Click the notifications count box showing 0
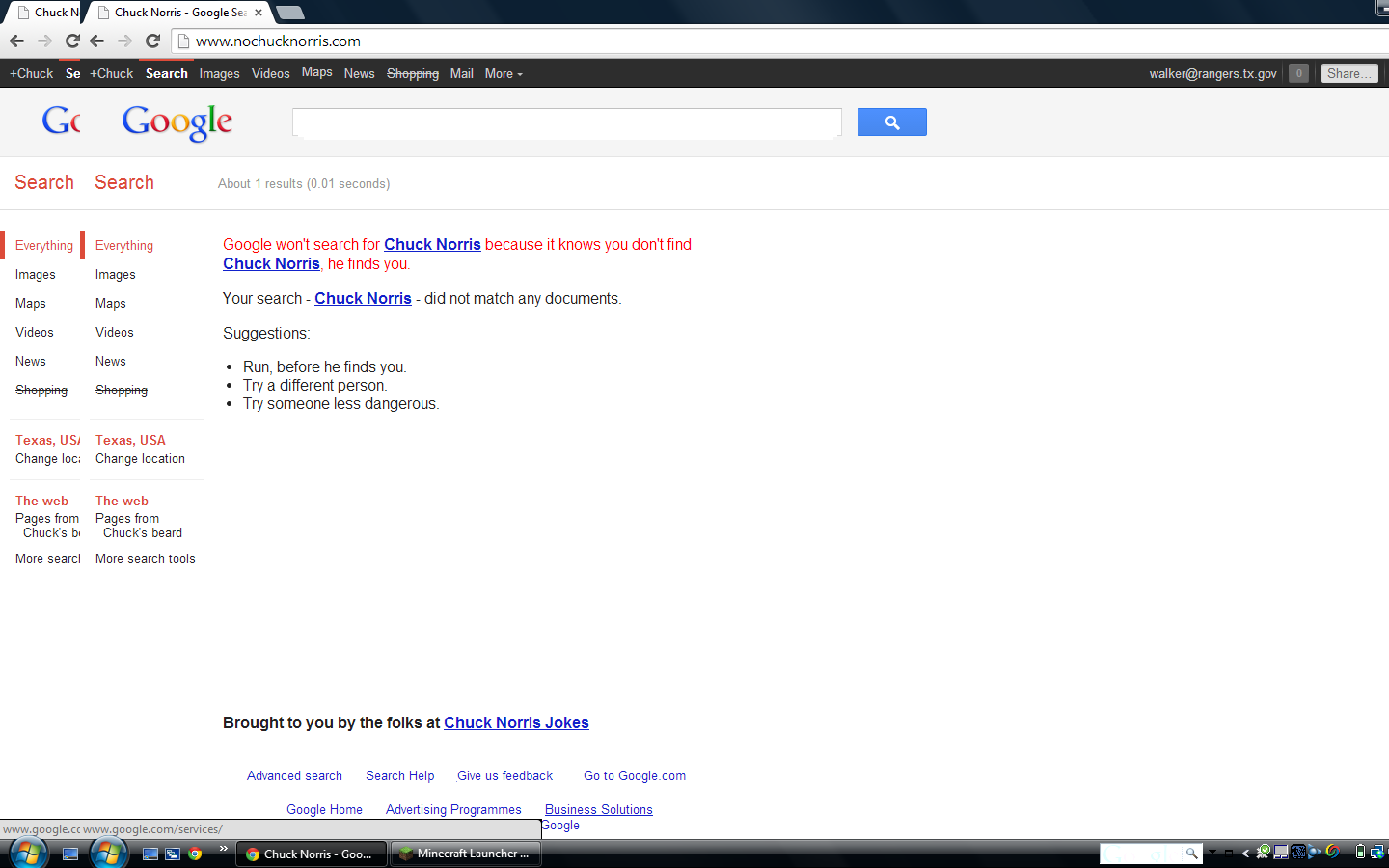 pos(1298,73)
